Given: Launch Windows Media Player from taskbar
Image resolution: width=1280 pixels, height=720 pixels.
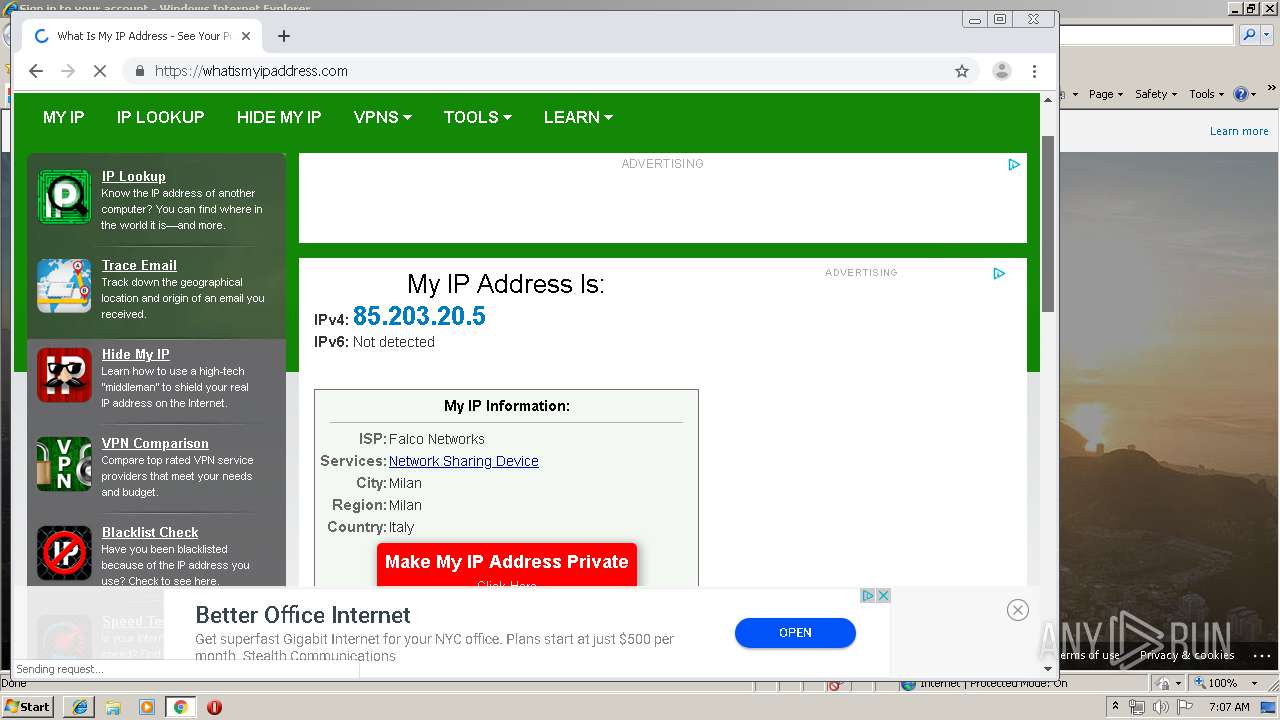Looking at the screenshot, I should click(147, 707).
